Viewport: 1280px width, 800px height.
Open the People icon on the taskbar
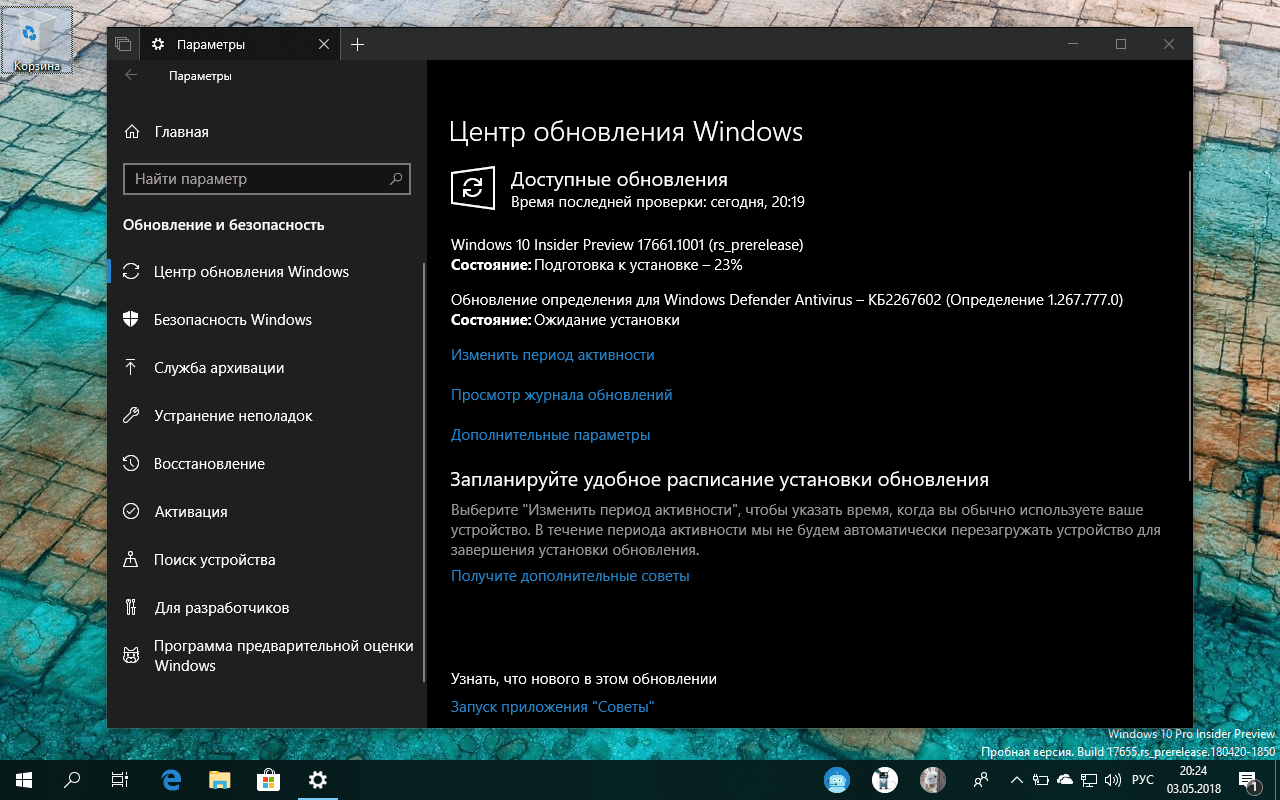tap(982, 780)
